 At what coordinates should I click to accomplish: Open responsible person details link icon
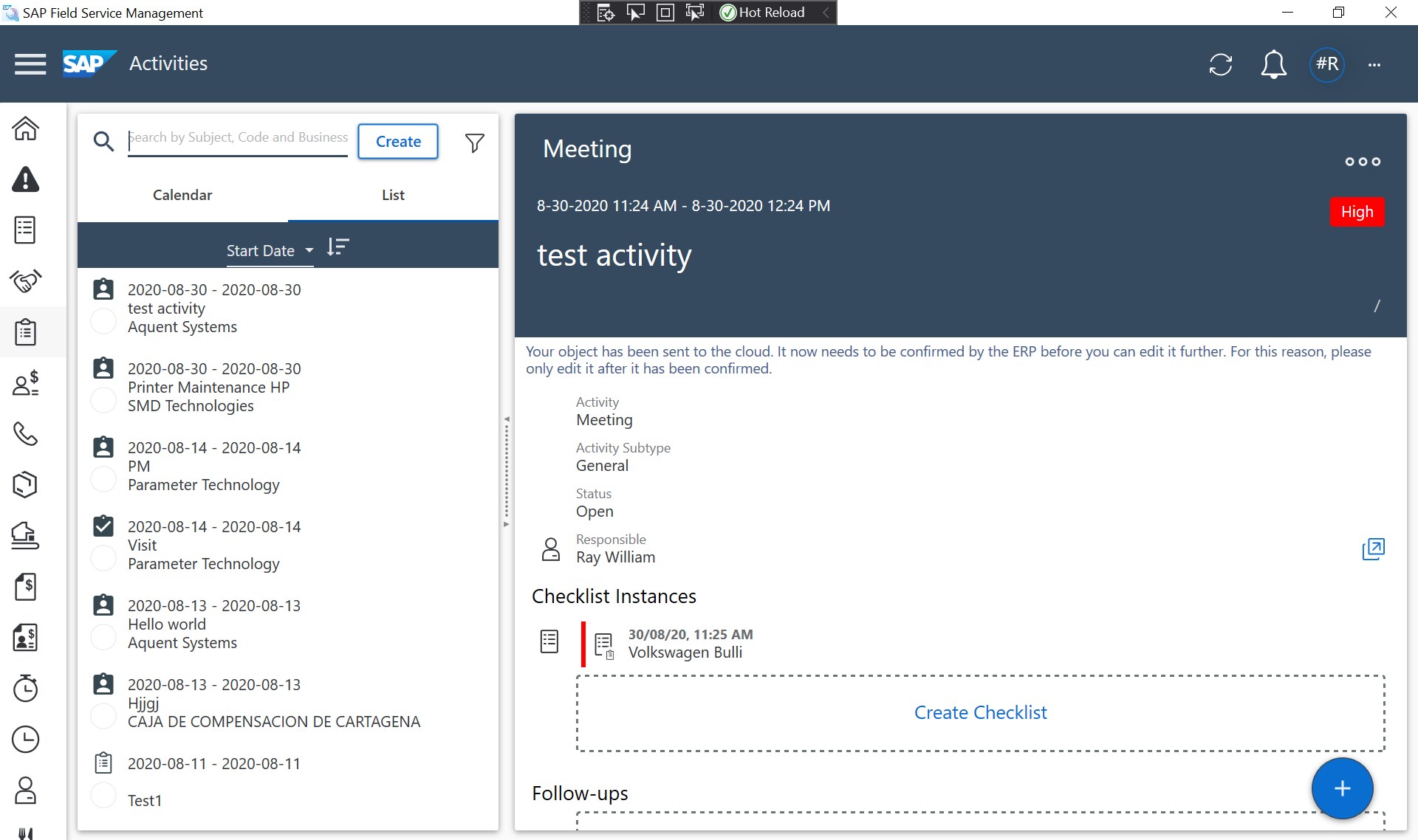point(1373,548)
